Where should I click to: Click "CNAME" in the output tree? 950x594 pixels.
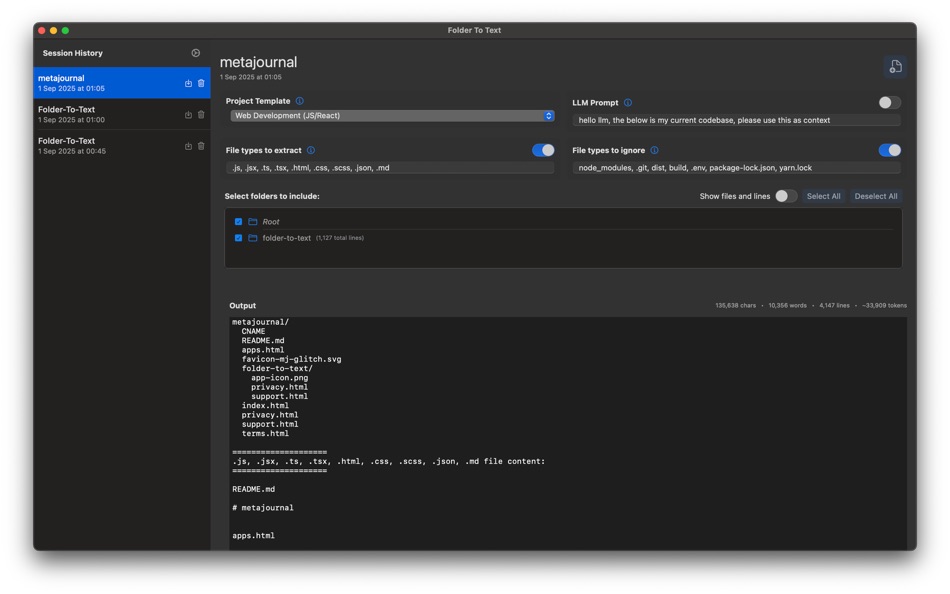click(x=253, y=332)
